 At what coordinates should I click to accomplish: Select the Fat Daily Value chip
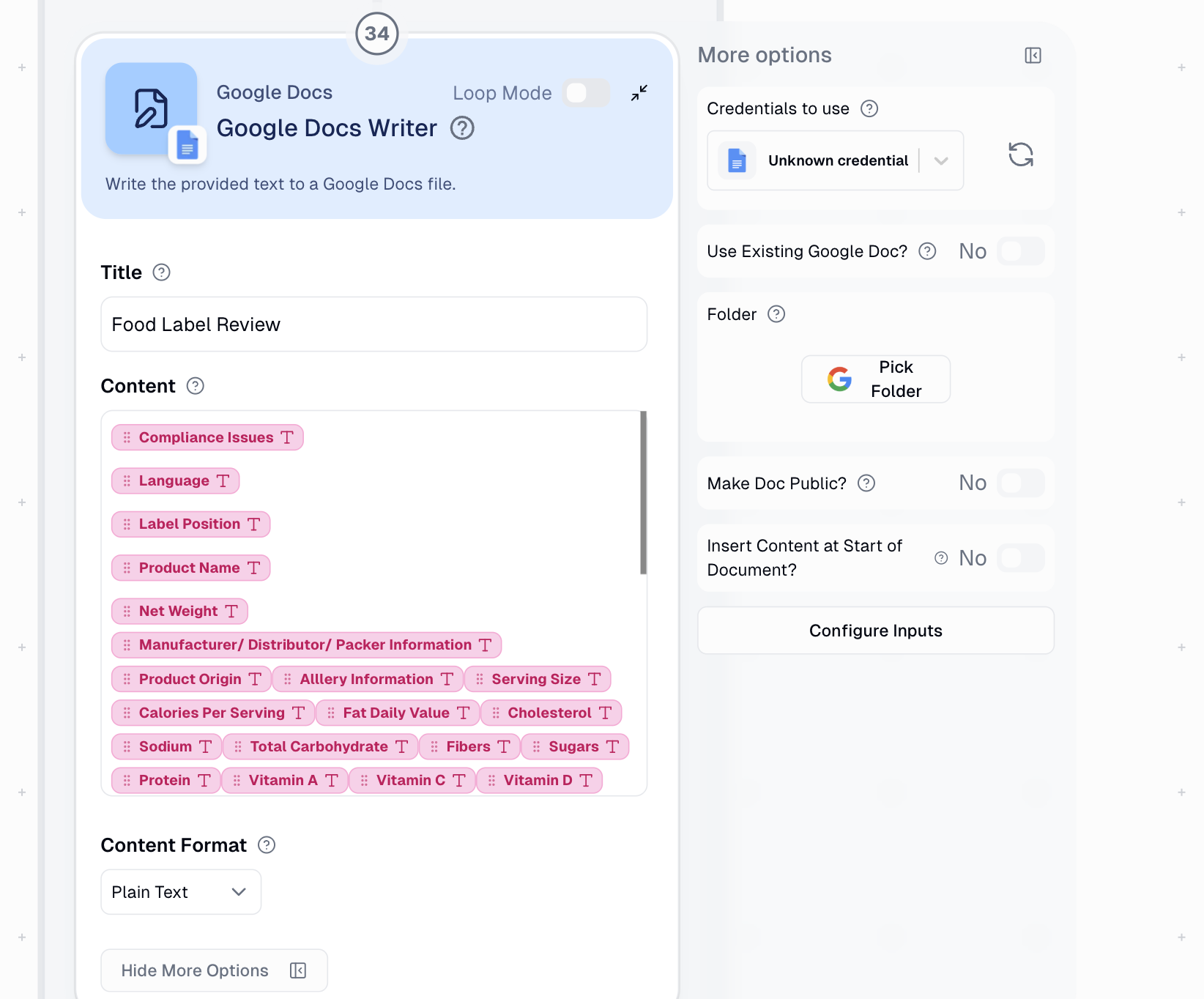point(398,713)
